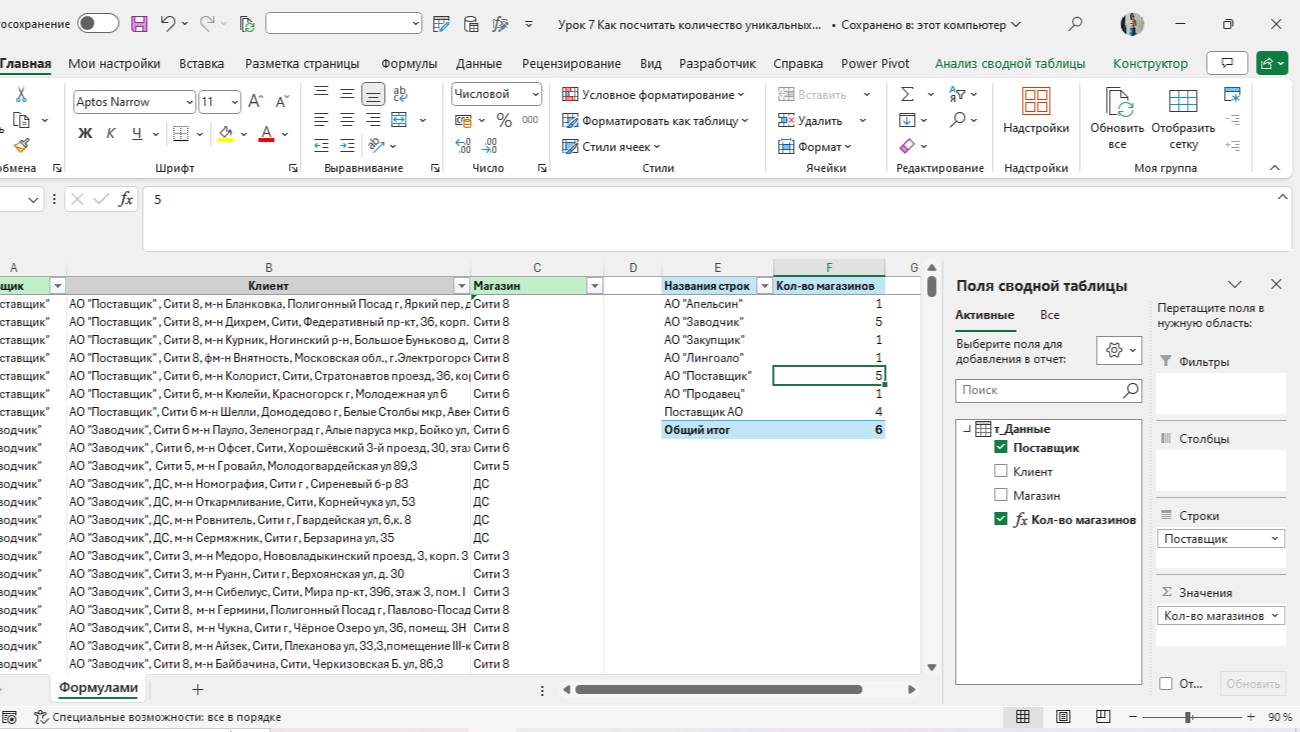Click Отобразить сетку grid icon
This screenshot has height=732, width=1300.
click(x=1183, y=102)
